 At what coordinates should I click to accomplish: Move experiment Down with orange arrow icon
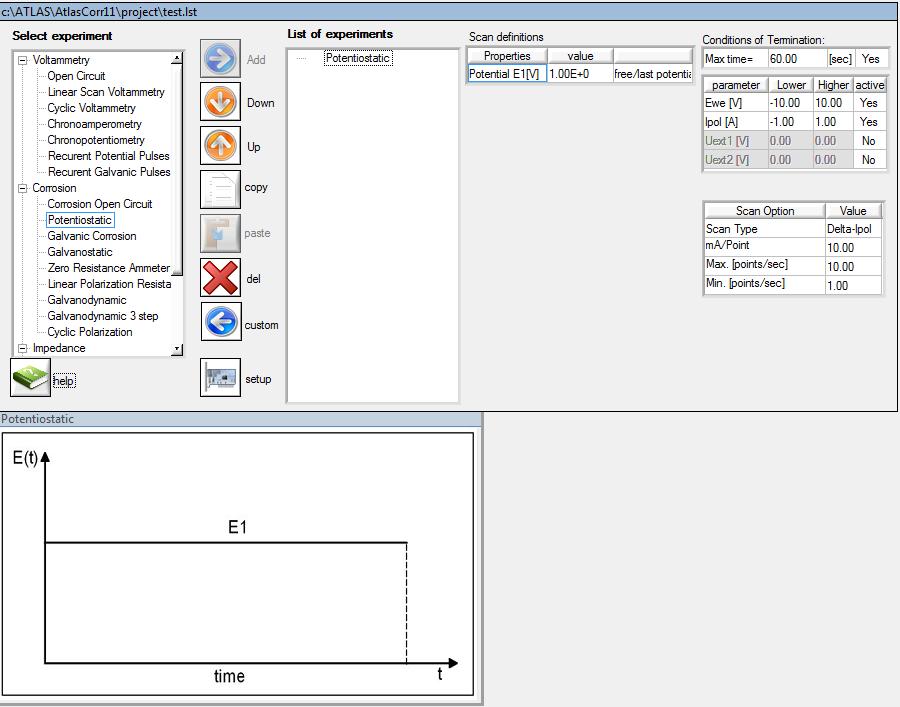220,102
